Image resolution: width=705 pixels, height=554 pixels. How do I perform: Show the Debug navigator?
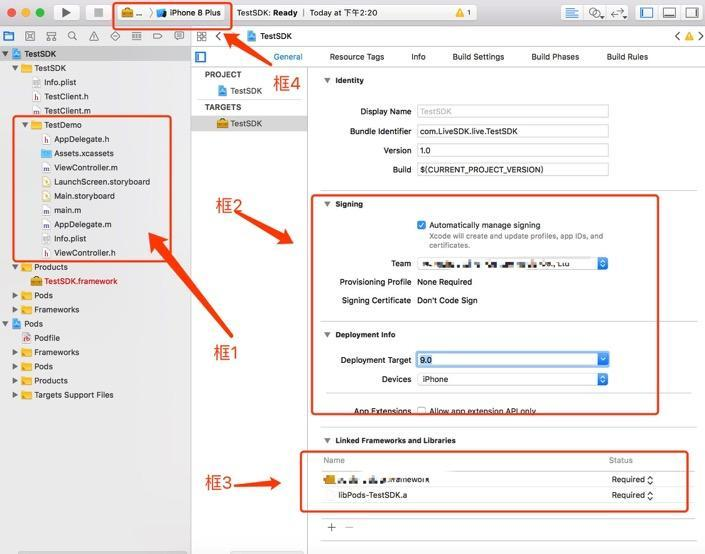coord(136,36)
